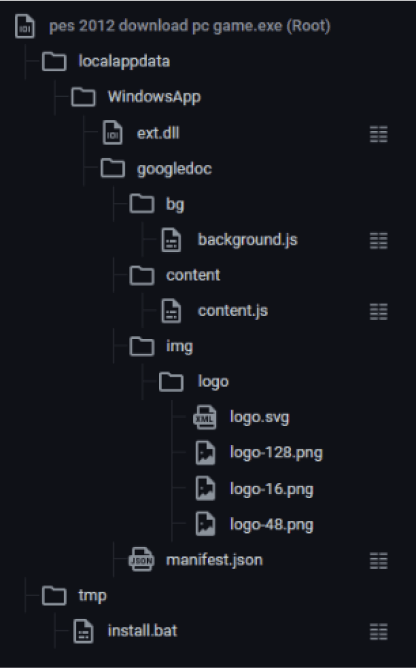
Task: Collapse the googledoc folder
Action: 113,169
